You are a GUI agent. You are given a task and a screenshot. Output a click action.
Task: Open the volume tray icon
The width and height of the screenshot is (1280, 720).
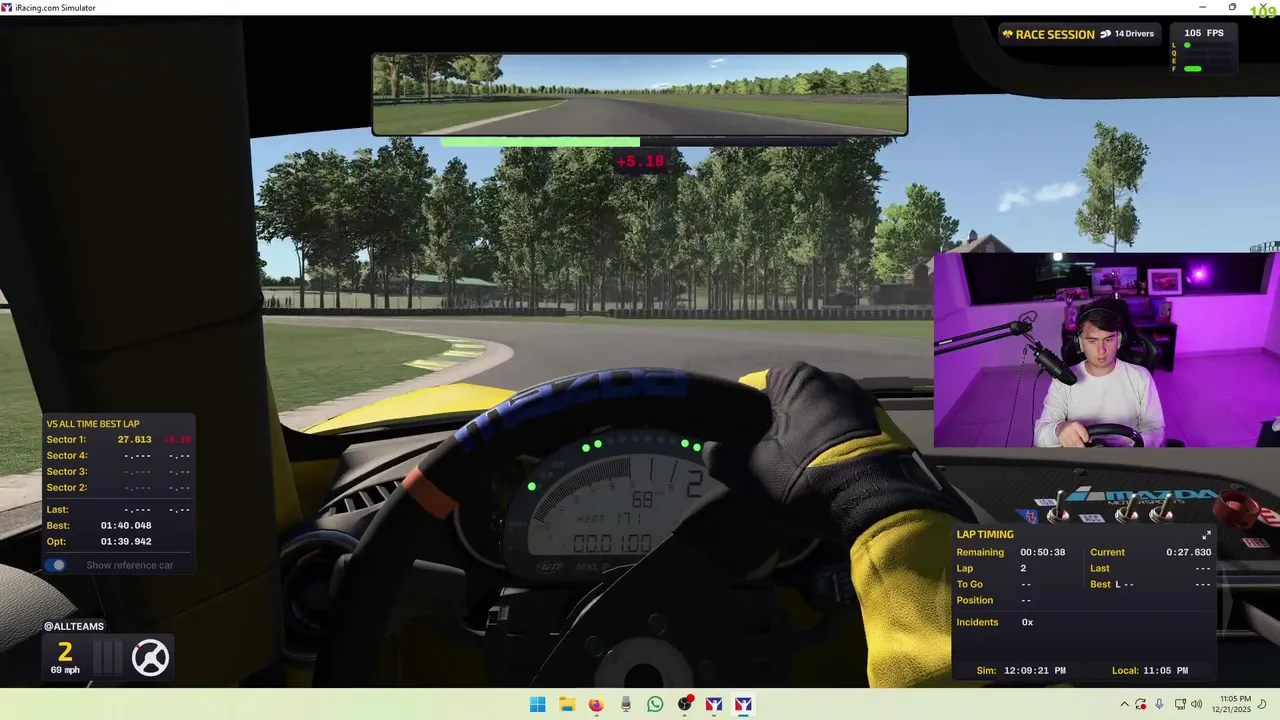click(1196, 704)
